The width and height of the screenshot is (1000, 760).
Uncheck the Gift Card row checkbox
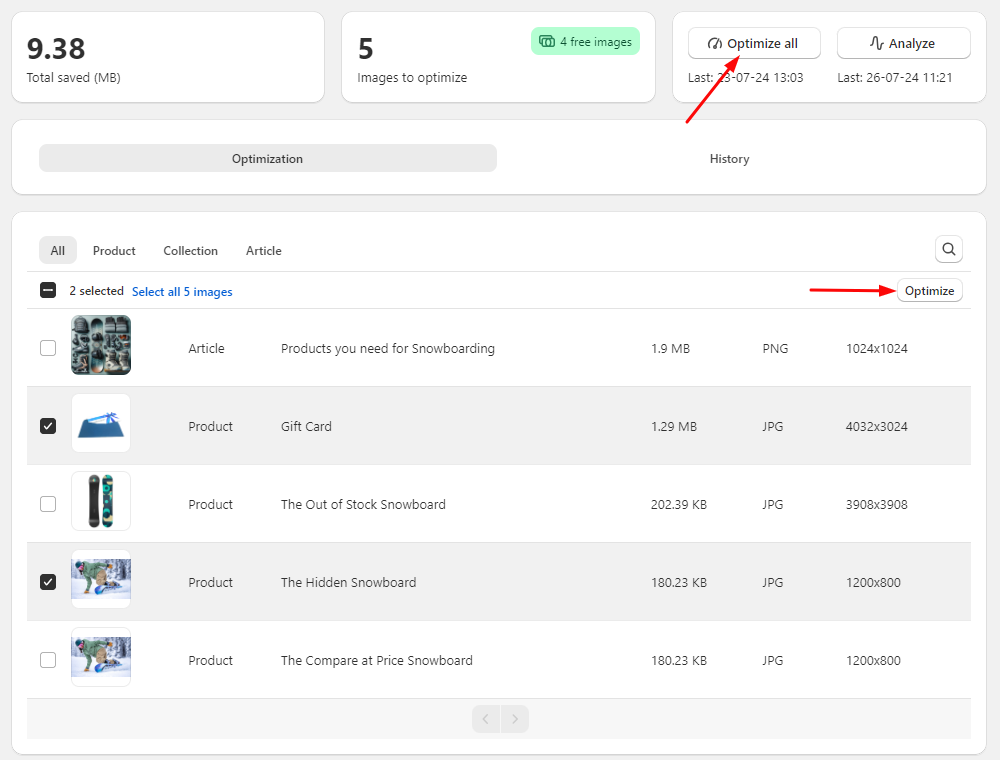48,426
